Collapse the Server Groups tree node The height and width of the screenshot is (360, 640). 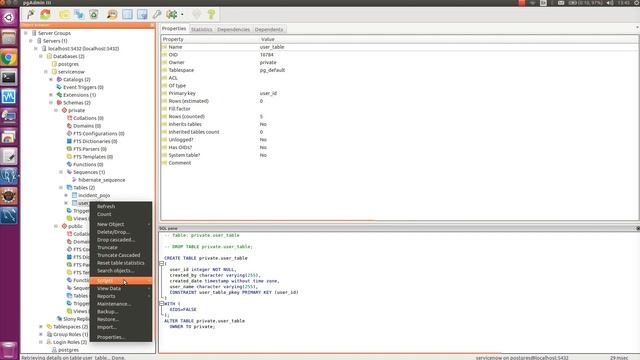tap(26, 33)
